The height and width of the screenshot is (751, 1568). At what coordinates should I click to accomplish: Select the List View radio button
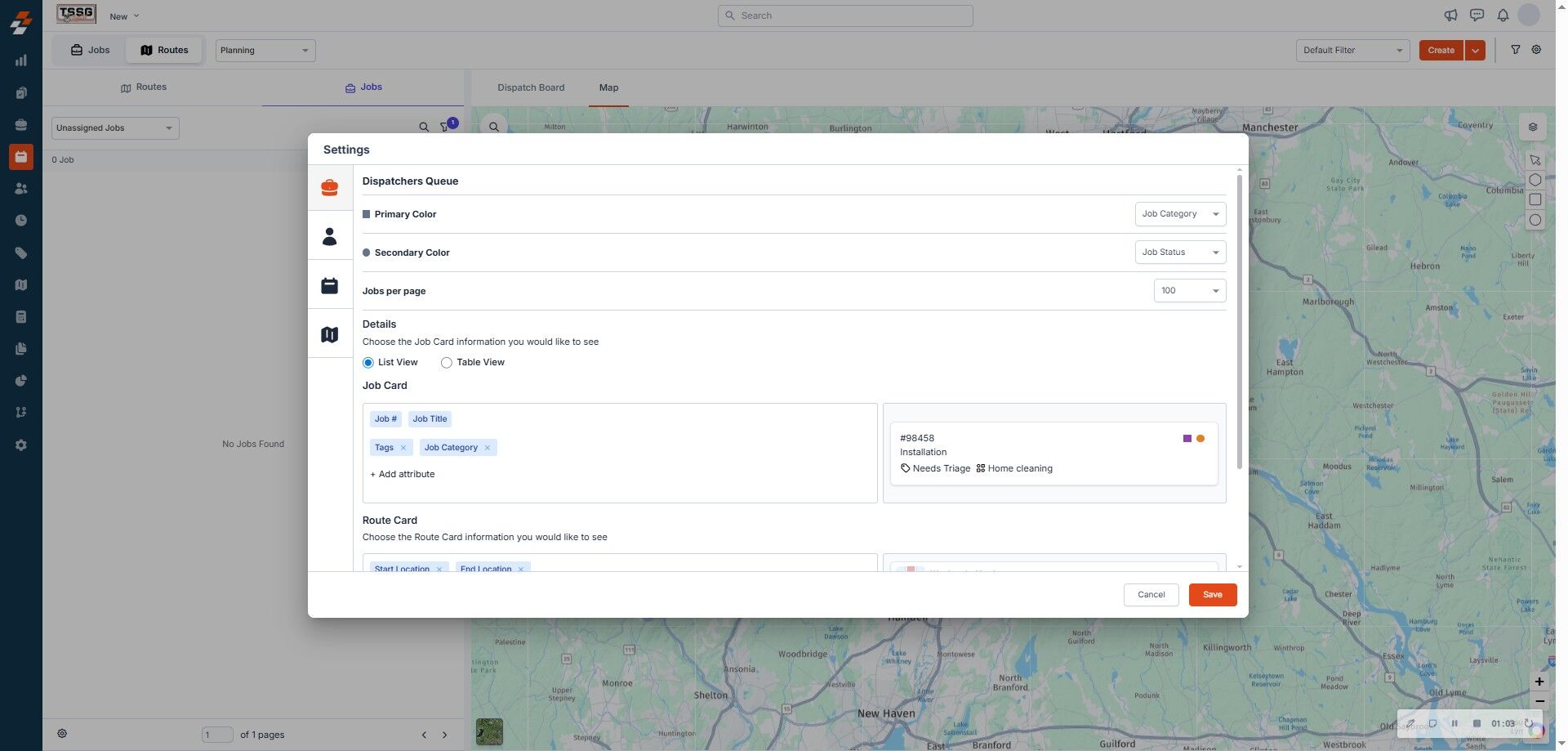368,363
